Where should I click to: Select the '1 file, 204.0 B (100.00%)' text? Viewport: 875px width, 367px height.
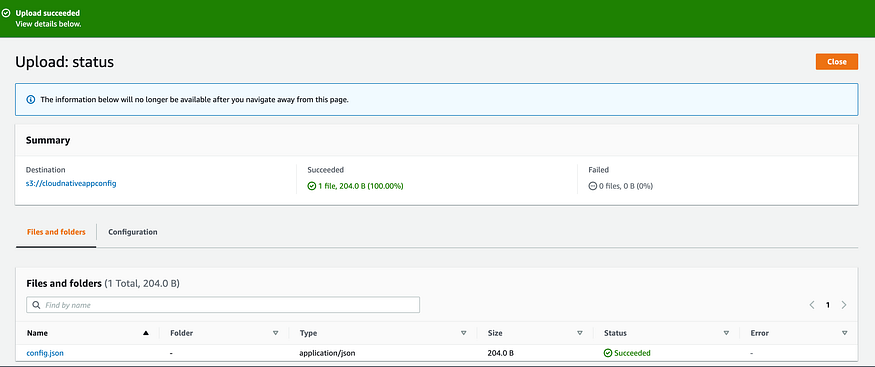360,186
